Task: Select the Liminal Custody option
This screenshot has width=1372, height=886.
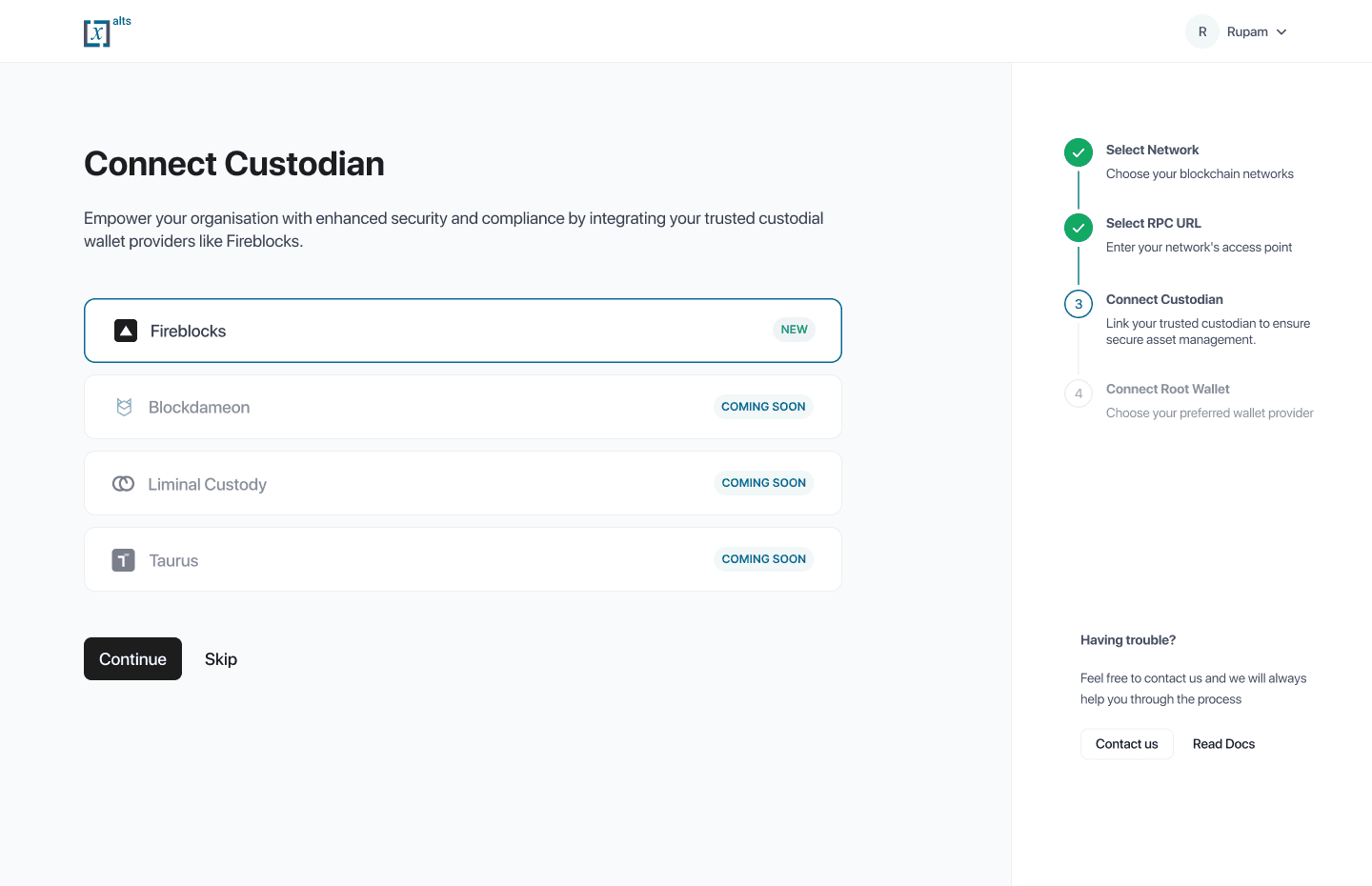Action: (463, 483)
